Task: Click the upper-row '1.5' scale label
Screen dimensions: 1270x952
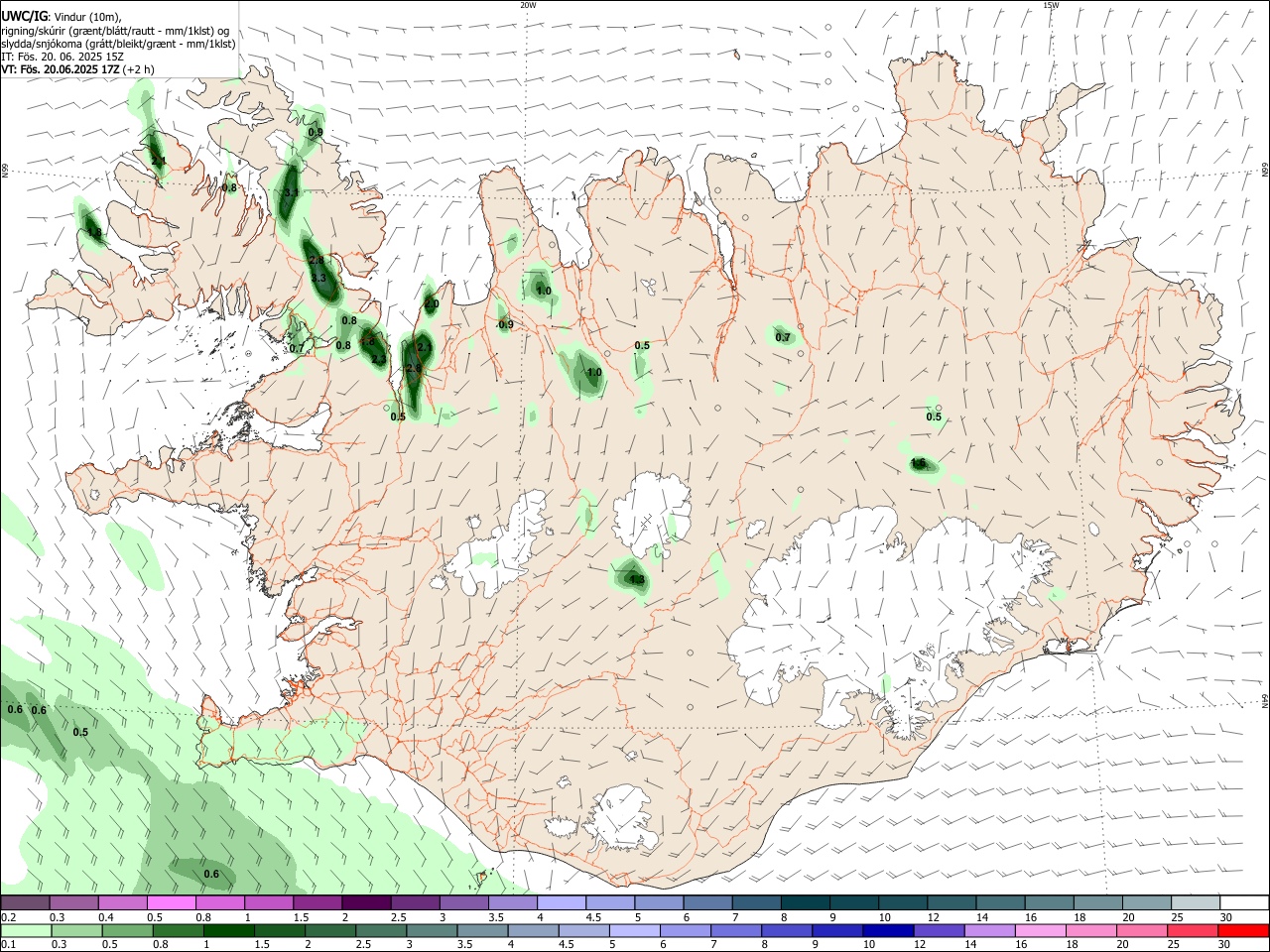Action: point(301,917)
